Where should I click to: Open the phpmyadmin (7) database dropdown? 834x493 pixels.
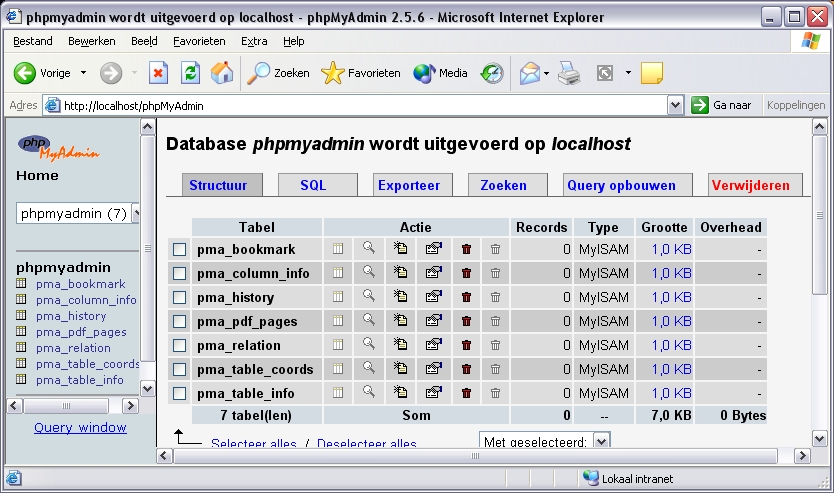(x=78, y=213)
